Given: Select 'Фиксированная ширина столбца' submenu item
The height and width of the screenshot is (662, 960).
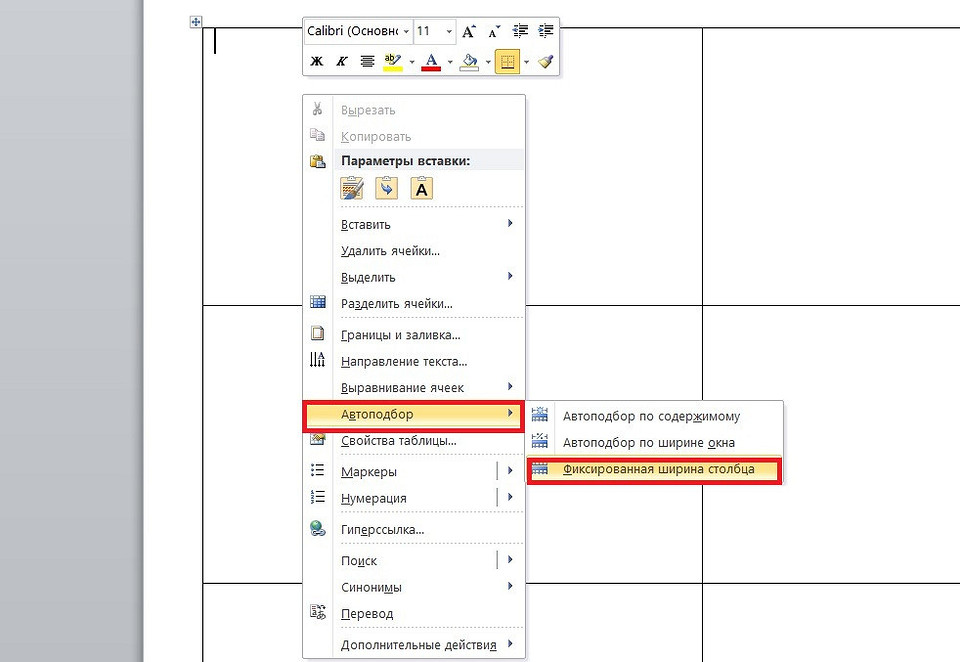Looking at the screenshot, I should pos(658,469).
